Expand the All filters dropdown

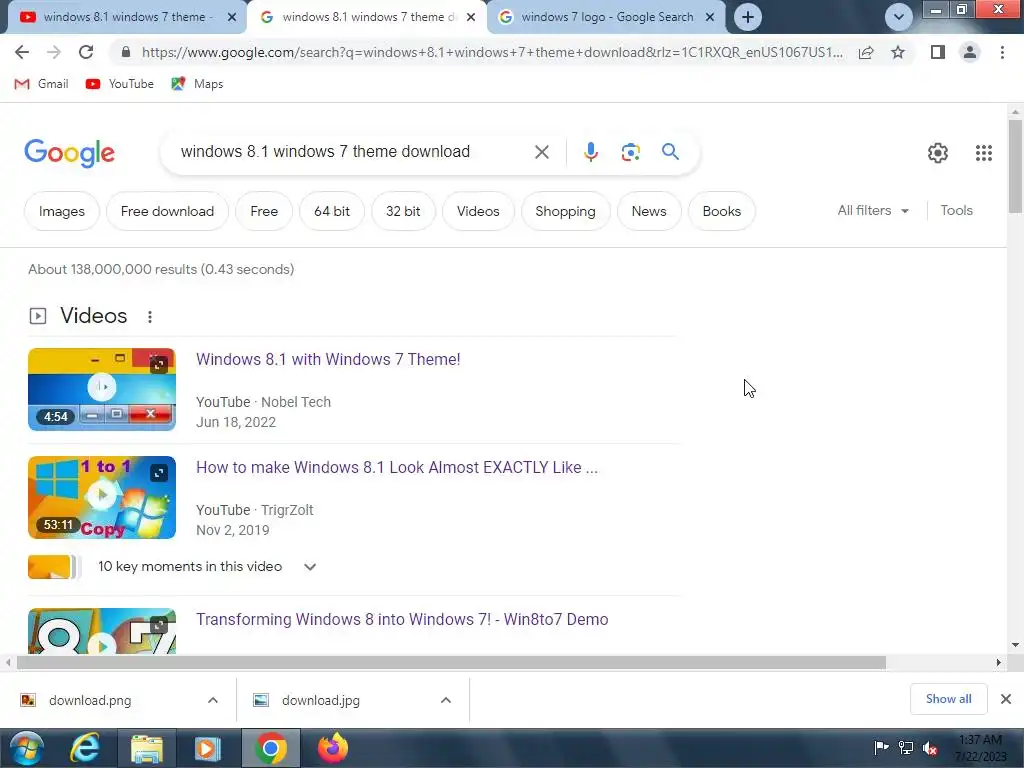pyautogui.click(x=873, y=210)
